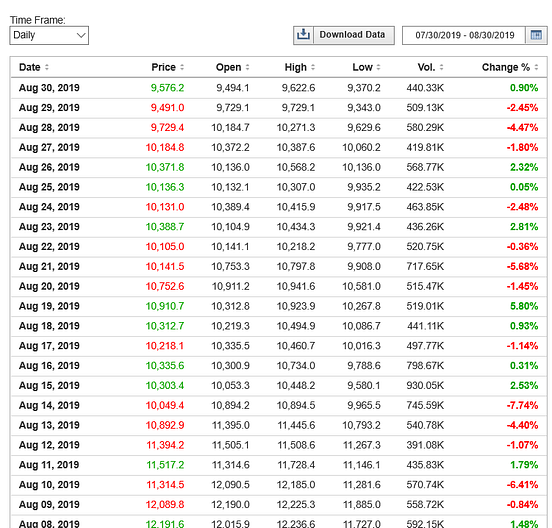Sort by Change % column arrows
Image resolution: width=552 pixels, height=528 pixels.
[x=536, y=67]
